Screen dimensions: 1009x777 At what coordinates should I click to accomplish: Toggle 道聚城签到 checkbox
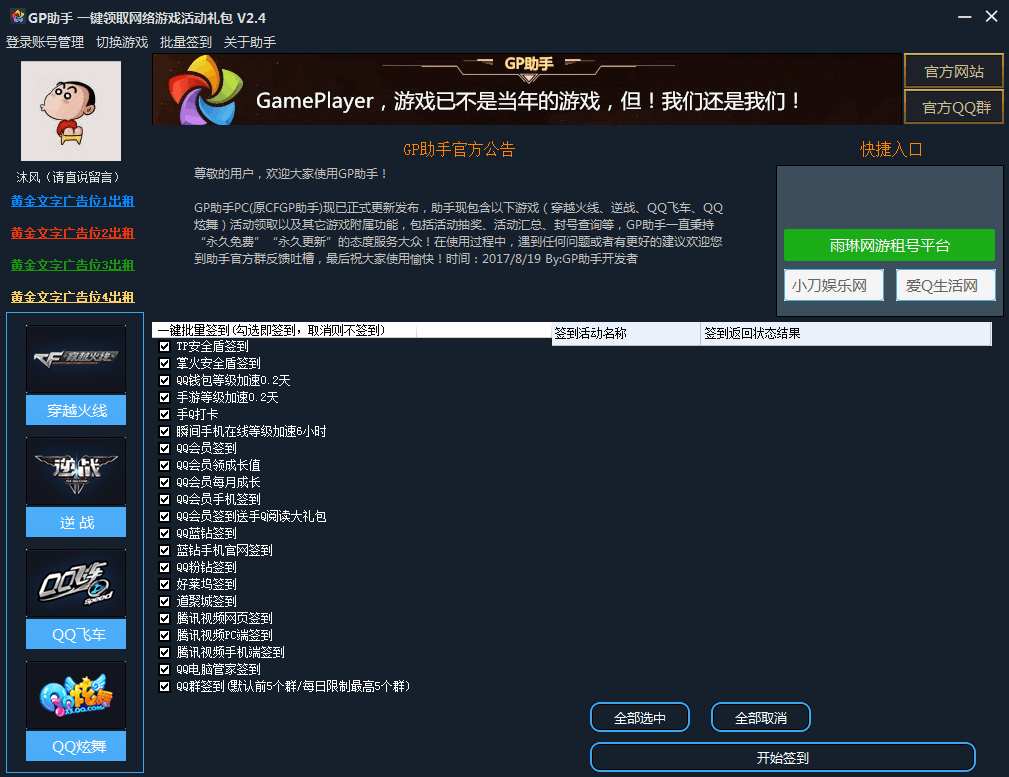click(165, 602)
